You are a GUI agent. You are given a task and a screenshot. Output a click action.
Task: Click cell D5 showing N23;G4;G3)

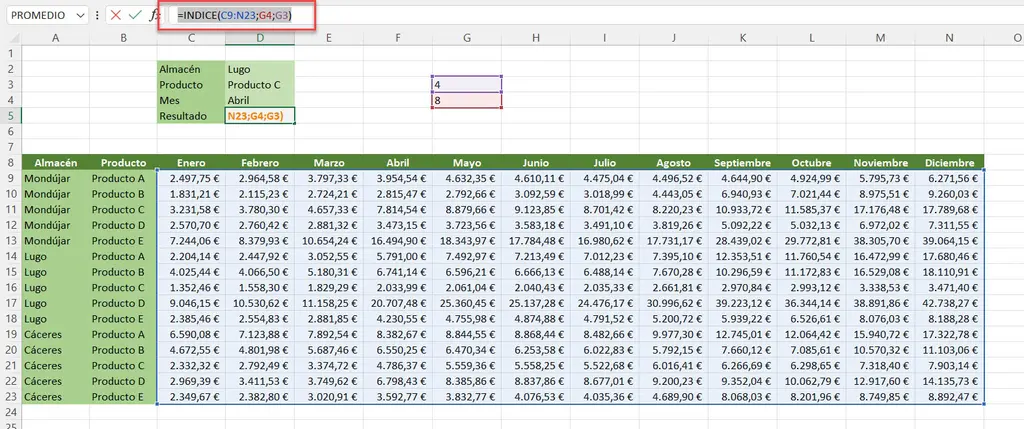pyautogui.click(x=260, y=116)
